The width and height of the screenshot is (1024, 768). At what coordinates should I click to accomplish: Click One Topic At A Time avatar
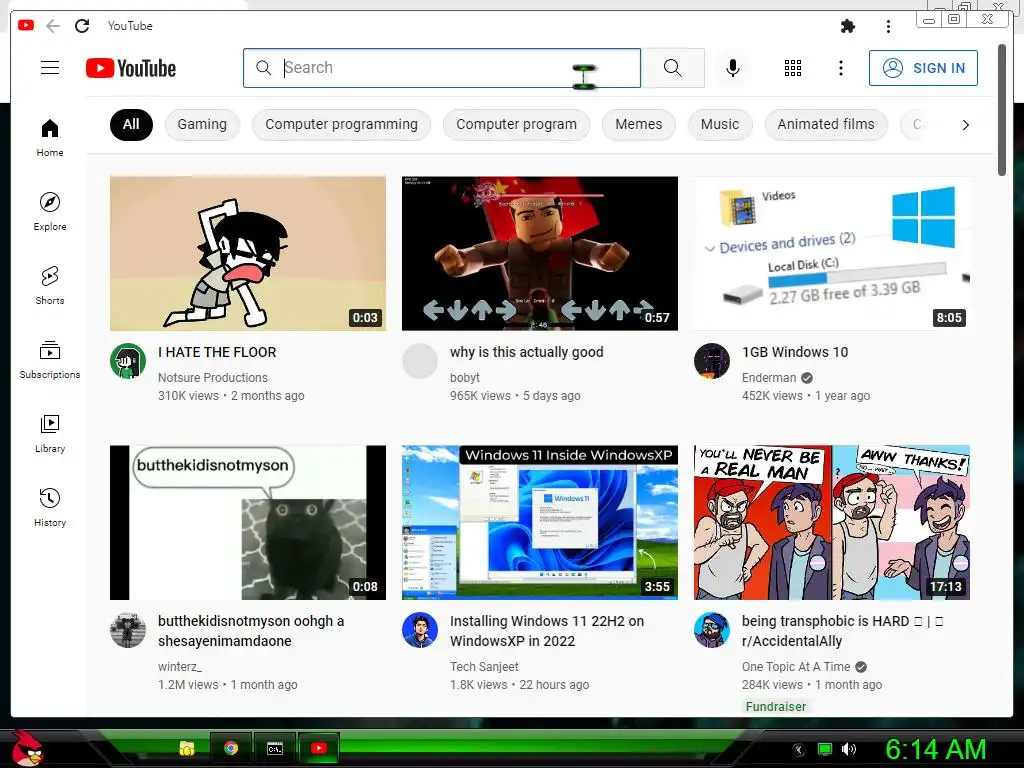(712, 630)
